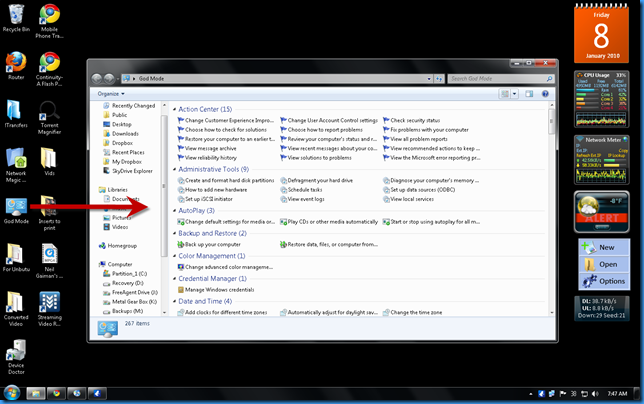Open Change User Account Control settings
Image resolution: width=644 pixels, height=404 pixels.
[329, 120]
